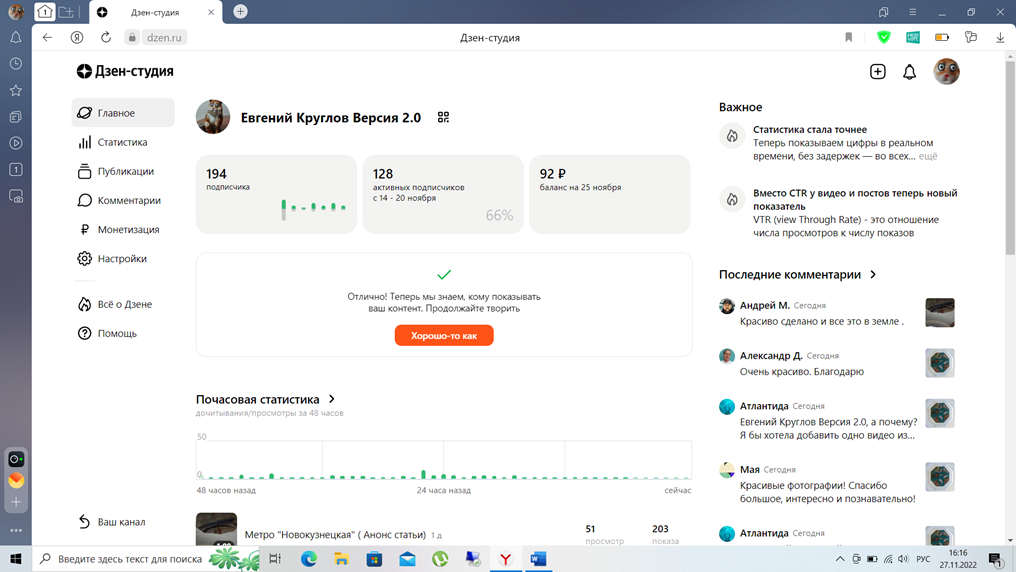Open the green shield Protect icon

(x=883, y=38)
